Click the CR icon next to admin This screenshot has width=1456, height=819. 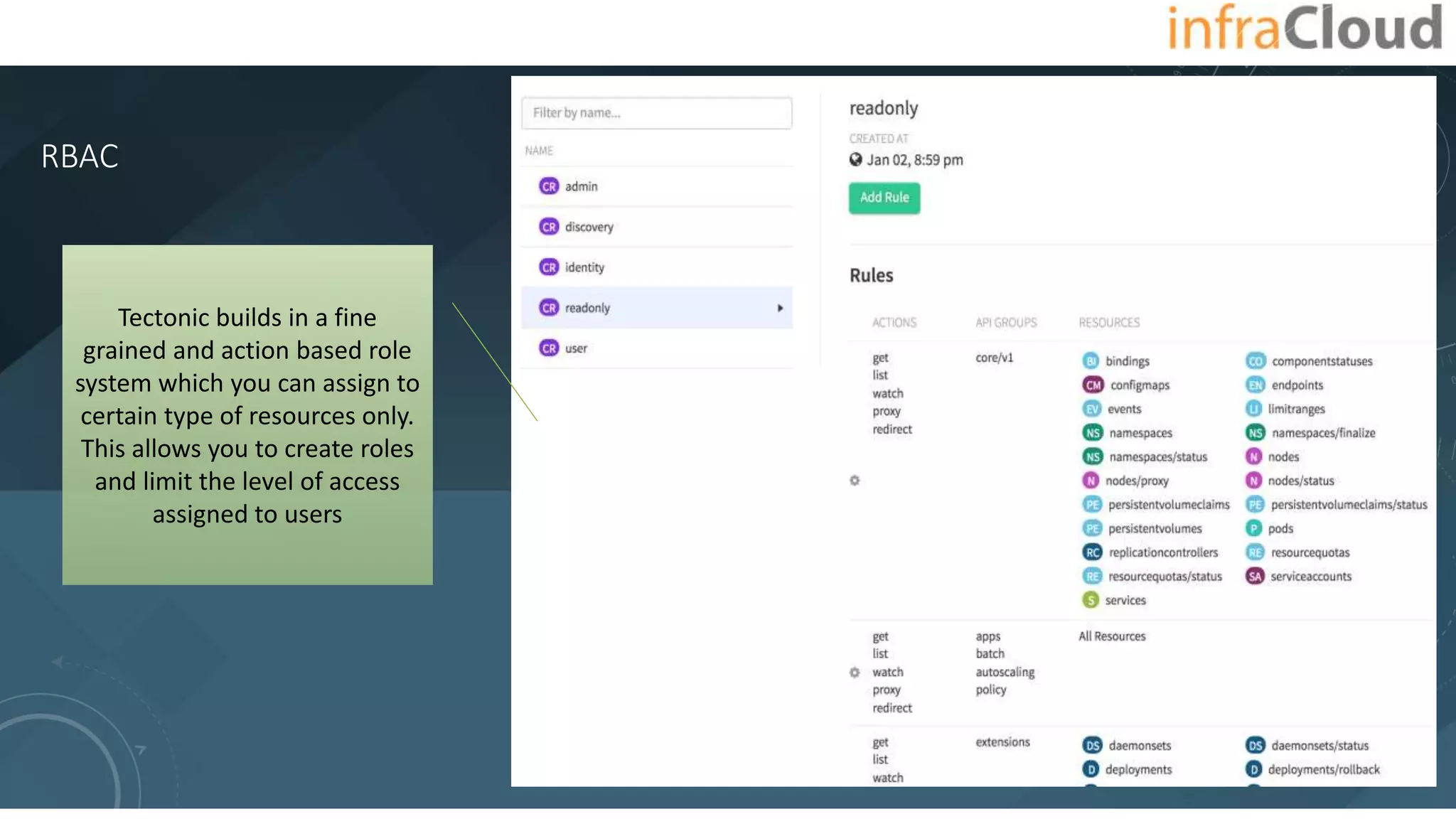click(x=549, y=186)
